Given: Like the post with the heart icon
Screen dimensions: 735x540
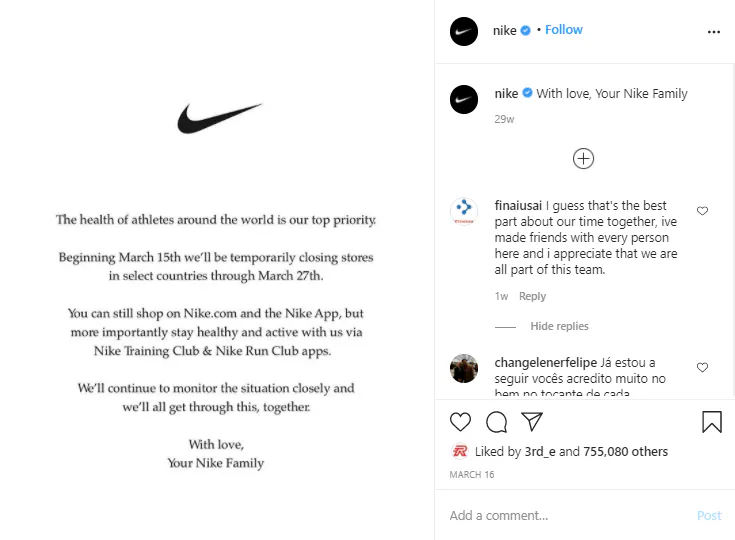Looking at the screenshot, I should 460,422.
